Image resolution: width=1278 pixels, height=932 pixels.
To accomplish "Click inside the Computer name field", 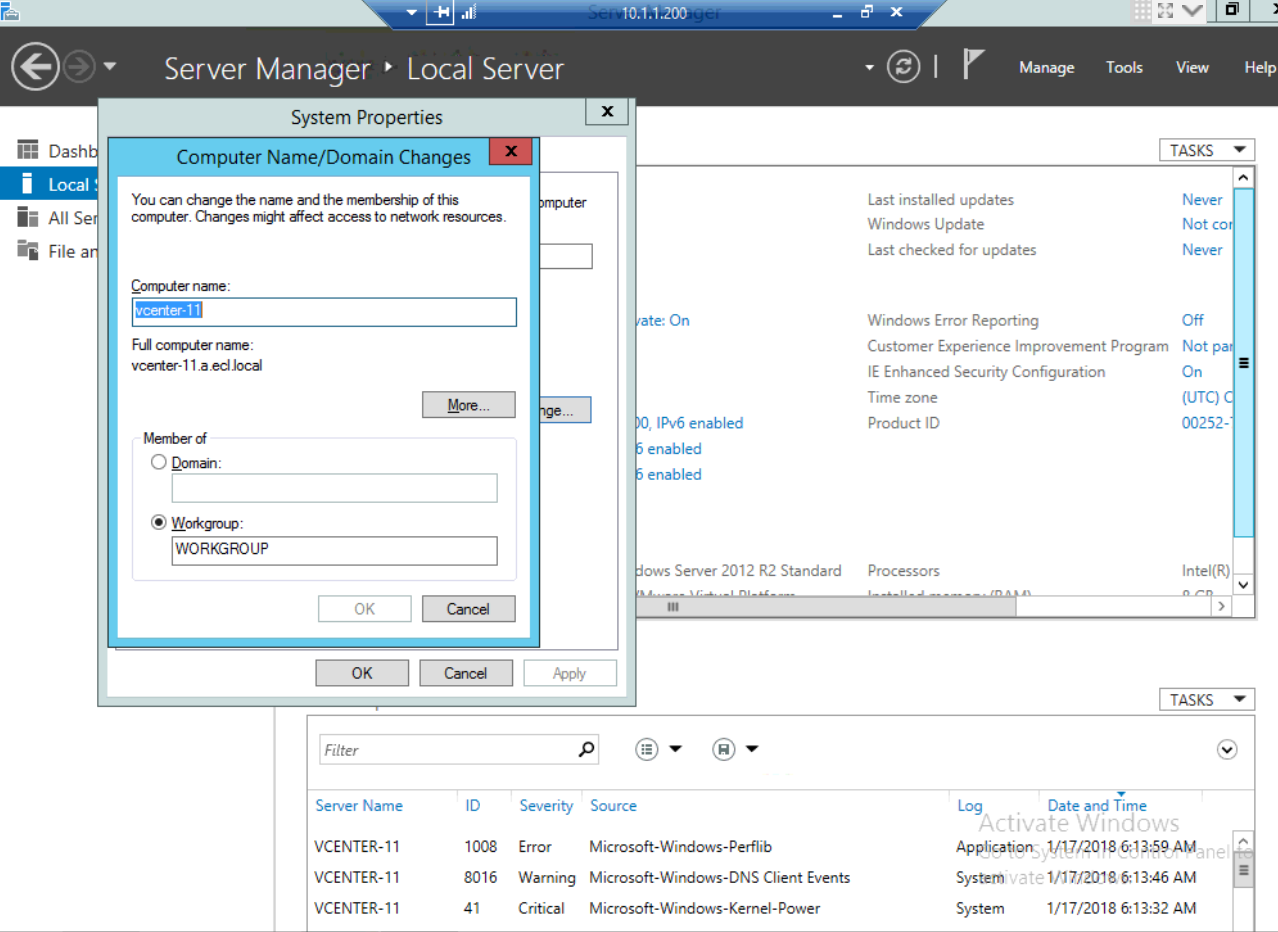I will pos(324,312).
